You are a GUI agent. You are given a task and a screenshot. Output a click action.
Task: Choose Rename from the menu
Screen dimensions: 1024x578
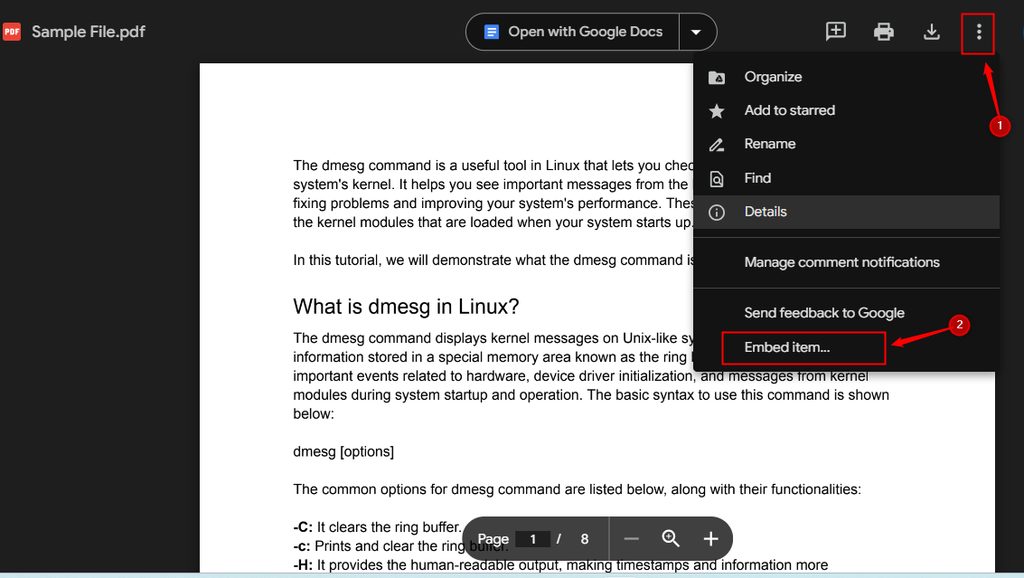click(x=846, y=144)
